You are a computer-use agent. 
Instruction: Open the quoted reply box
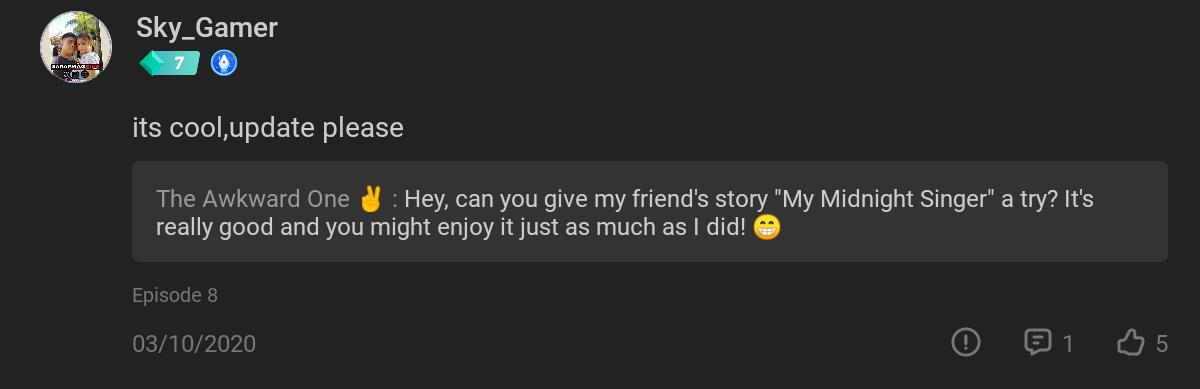click(650, 212)
